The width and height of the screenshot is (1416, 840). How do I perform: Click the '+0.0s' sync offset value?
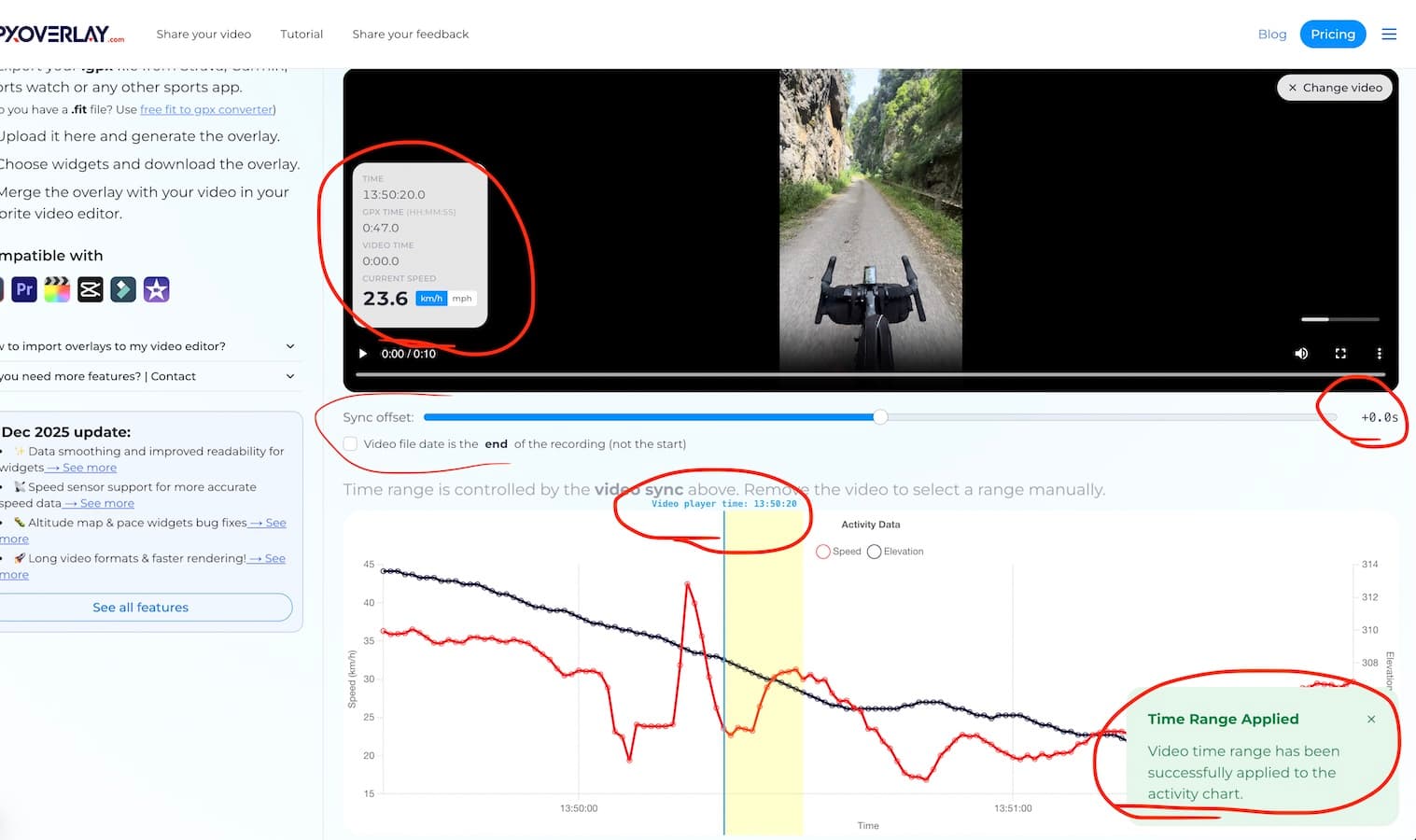click(x=1380, y=417)
